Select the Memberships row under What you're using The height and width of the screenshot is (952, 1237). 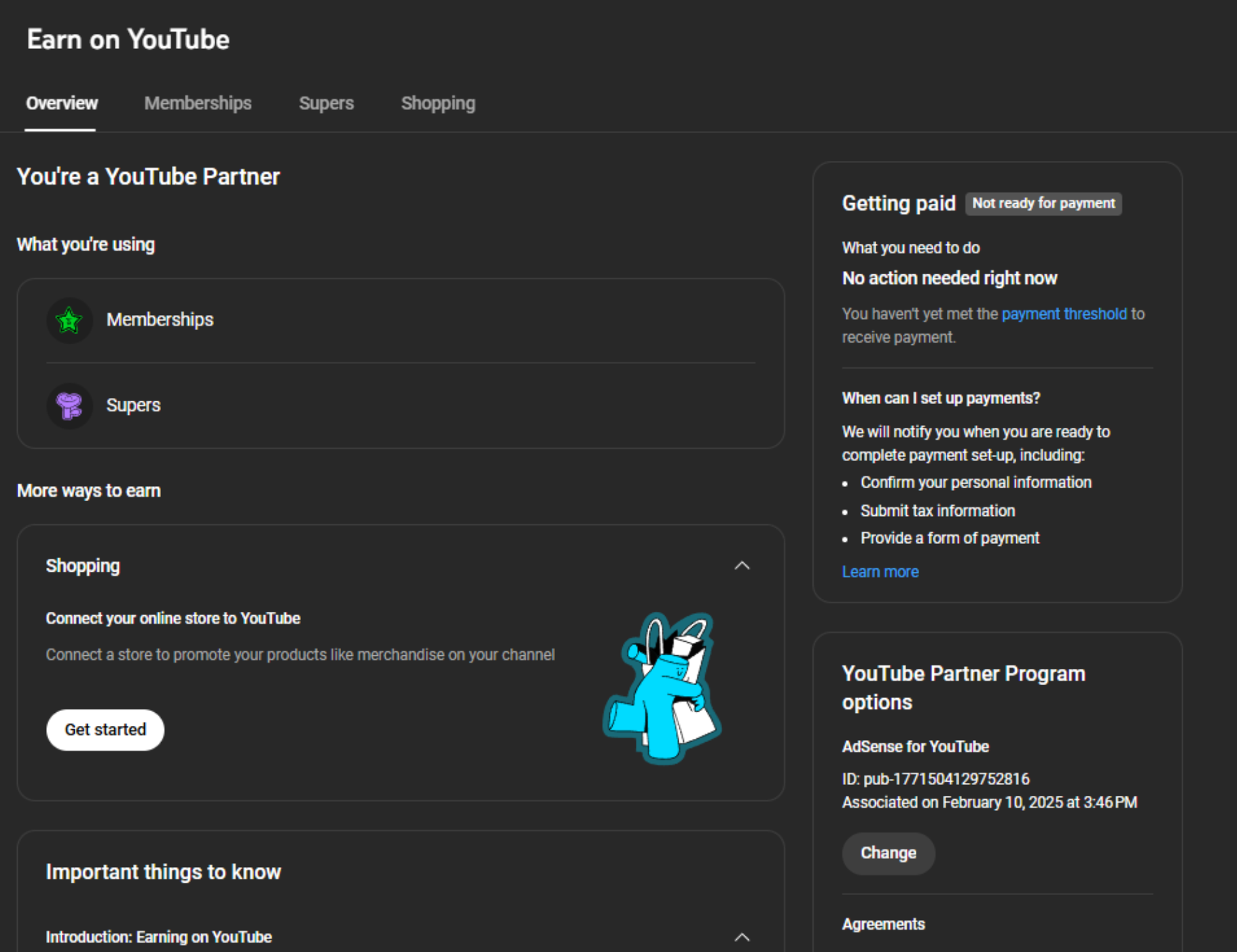click(x=401, y=320)
